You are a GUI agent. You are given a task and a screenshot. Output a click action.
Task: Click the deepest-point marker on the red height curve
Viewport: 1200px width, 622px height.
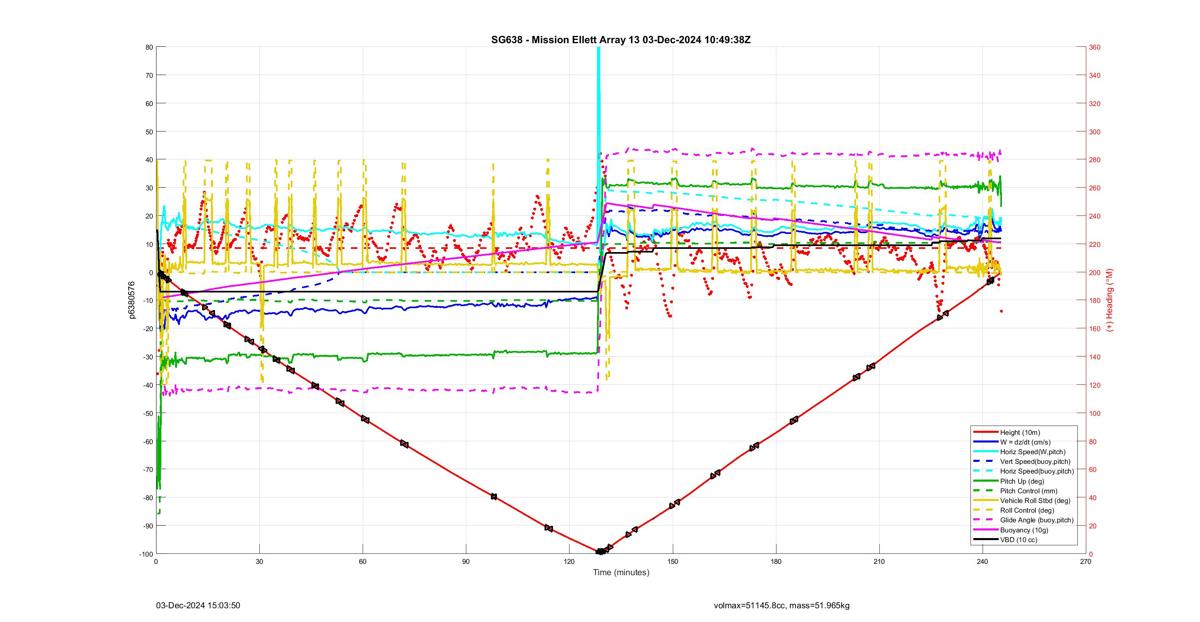coord(600,551)
